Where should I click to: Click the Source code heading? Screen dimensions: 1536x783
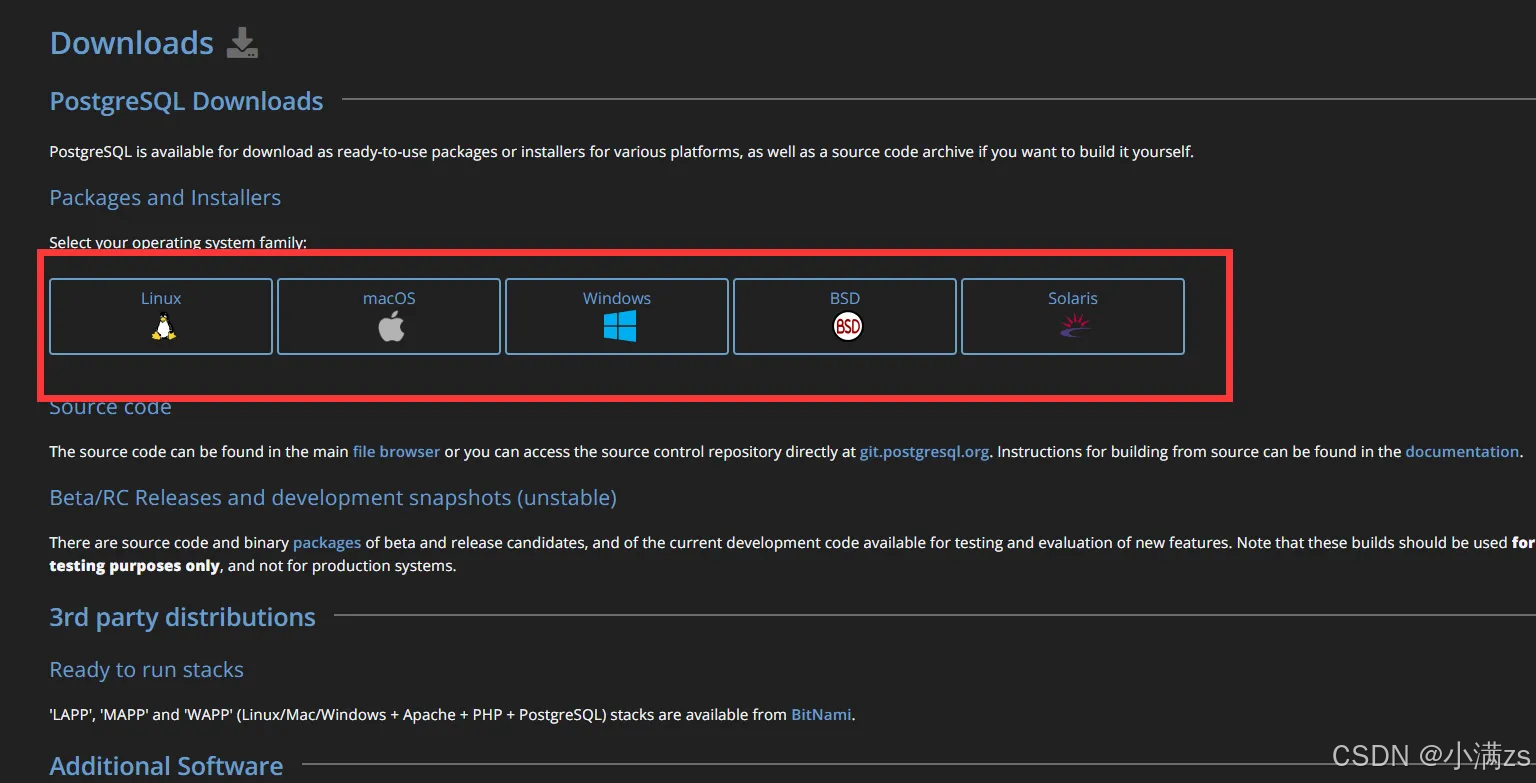[x=110, y=408]
